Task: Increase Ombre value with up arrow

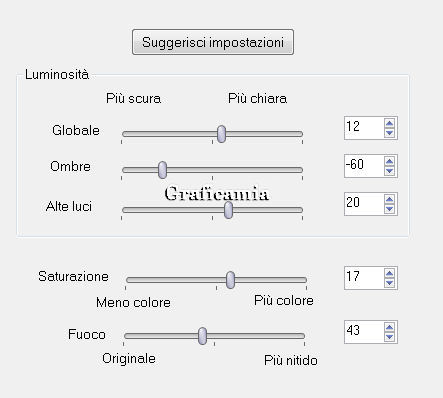Action: click(x=389, y=161)
